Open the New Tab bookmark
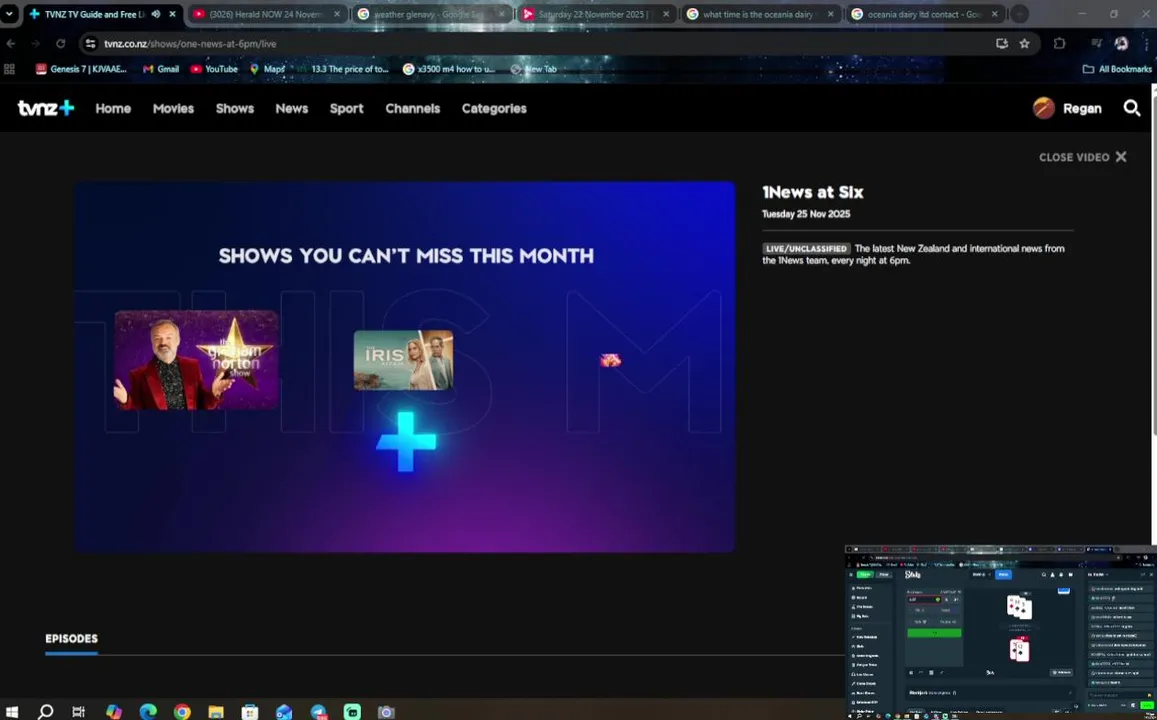The width and height of the screenshot is (1157, 720). [x=533, y=69]
